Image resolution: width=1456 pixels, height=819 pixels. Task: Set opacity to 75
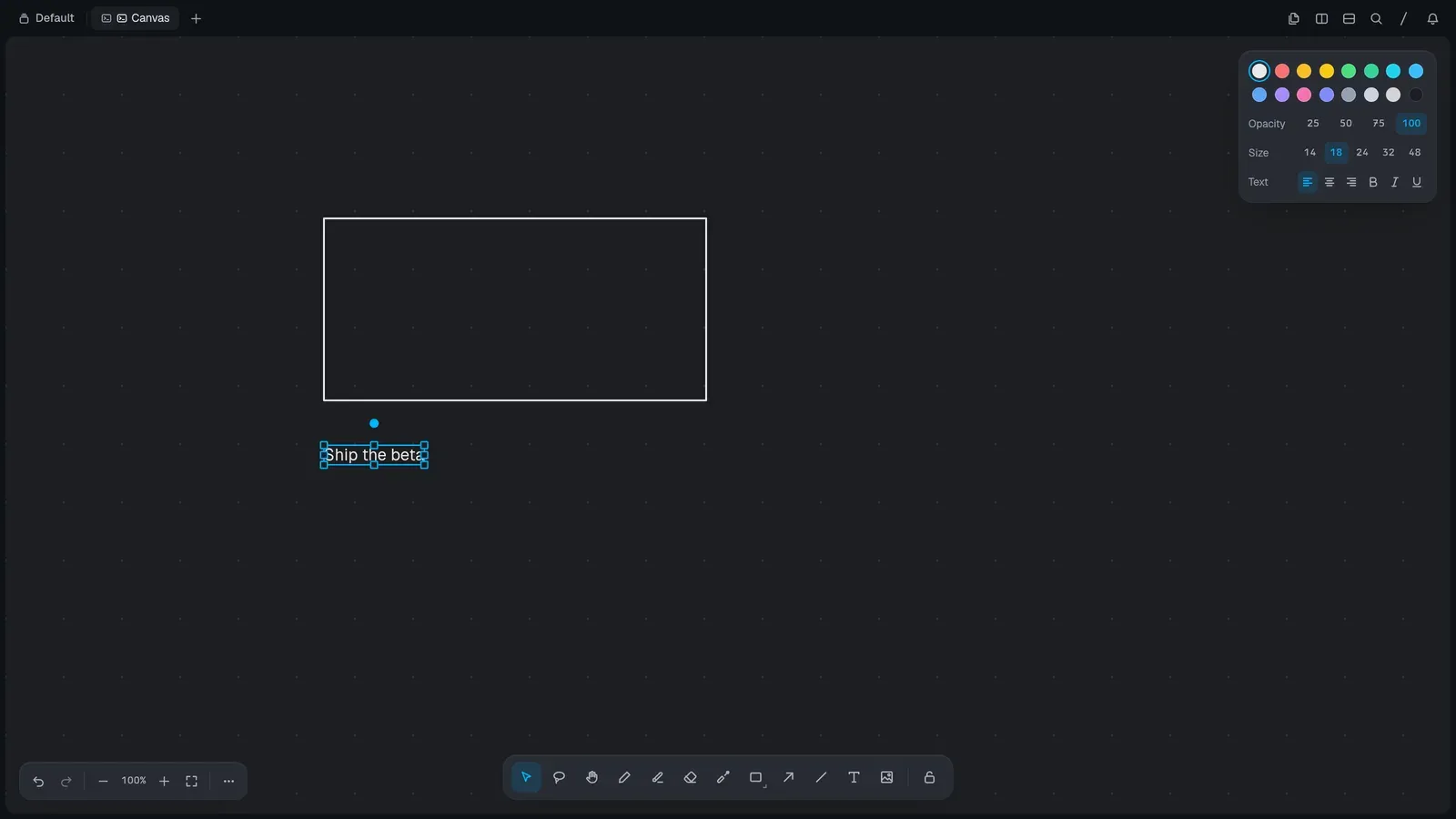pyautogui.click(x=1379, y=124)
